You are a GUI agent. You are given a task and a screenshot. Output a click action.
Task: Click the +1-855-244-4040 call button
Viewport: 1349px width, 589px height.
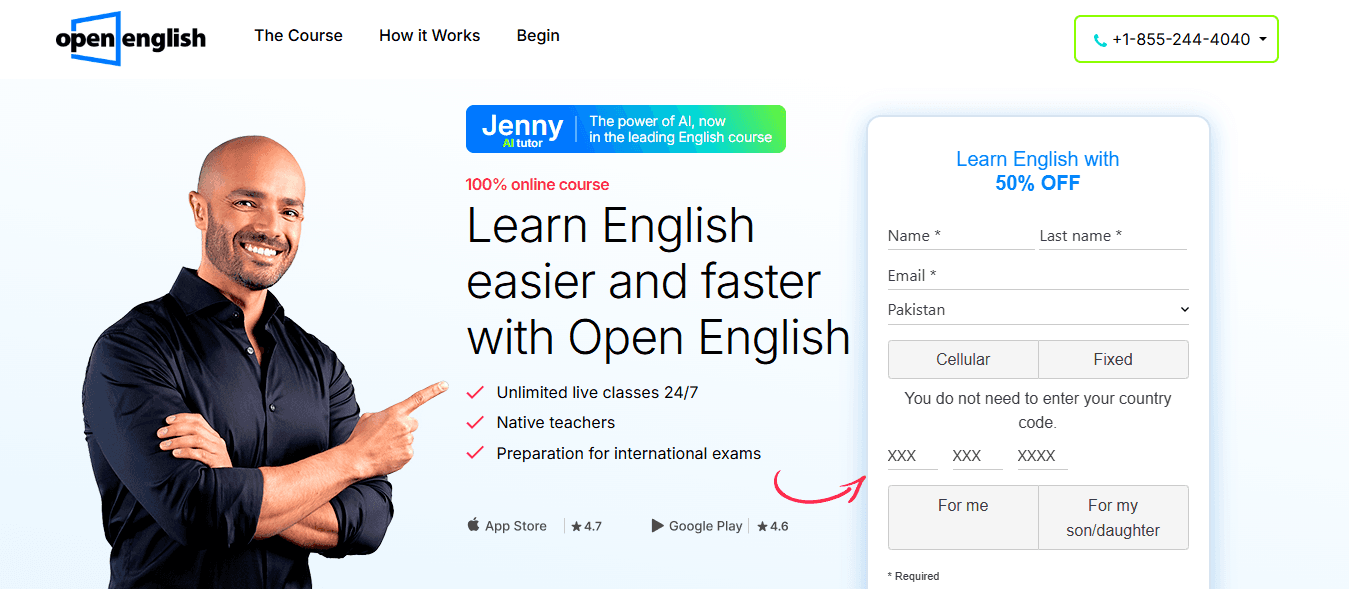[1176, 39]
